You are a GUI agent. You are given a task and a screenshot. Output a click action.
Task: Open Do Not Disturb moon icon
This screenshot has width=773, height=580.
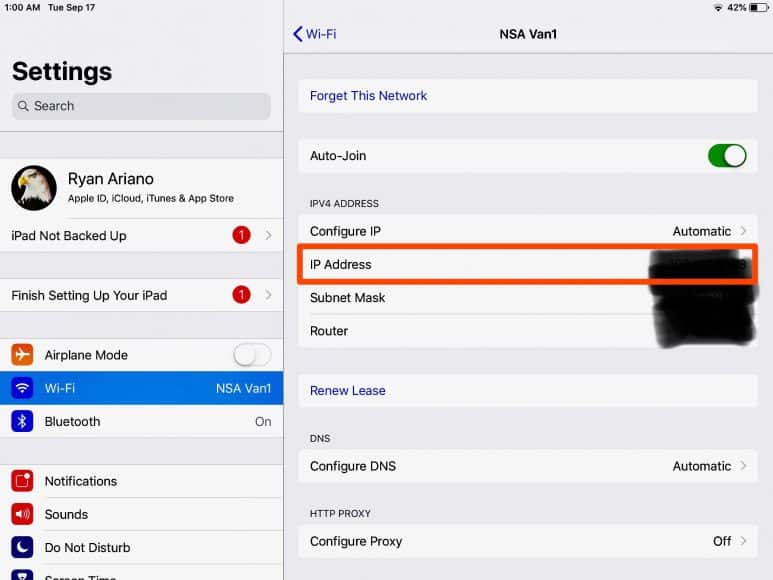22,547
